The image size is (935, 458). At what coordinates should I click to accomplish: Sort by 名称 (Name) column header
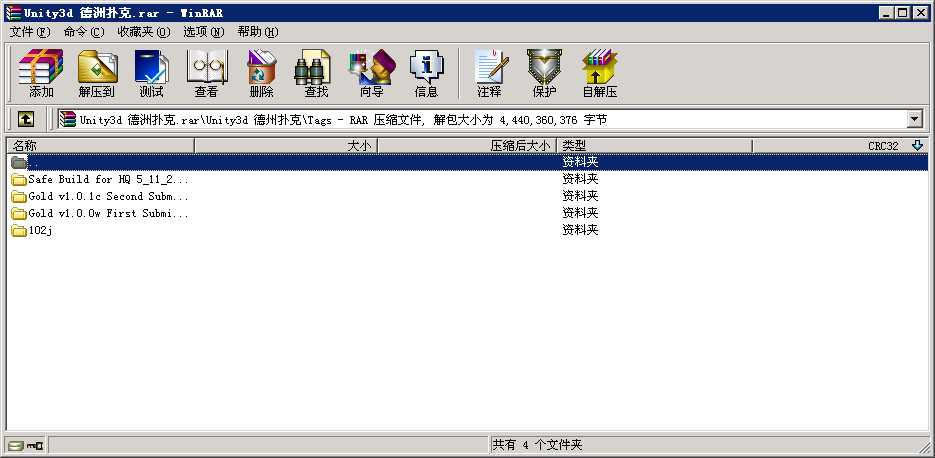click(100, 146)
